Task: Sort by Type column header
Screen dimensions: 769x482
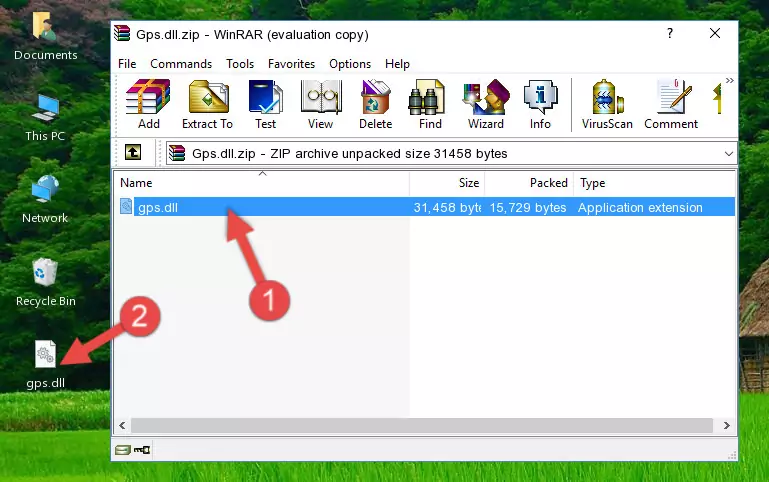Action: (654, 183)
